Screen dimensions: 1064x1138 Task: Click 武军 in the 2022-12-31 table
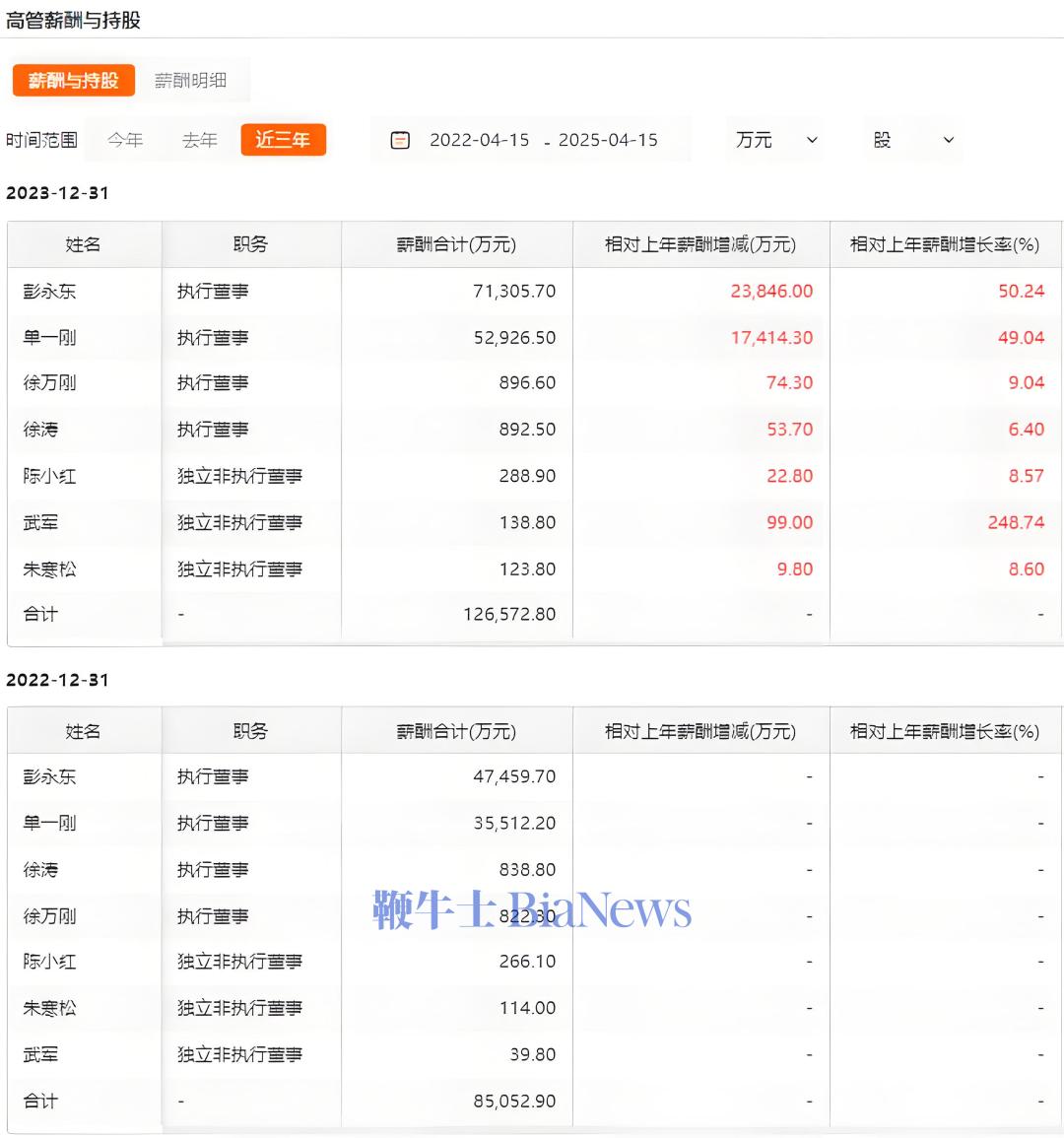[x=40, y=1054]
